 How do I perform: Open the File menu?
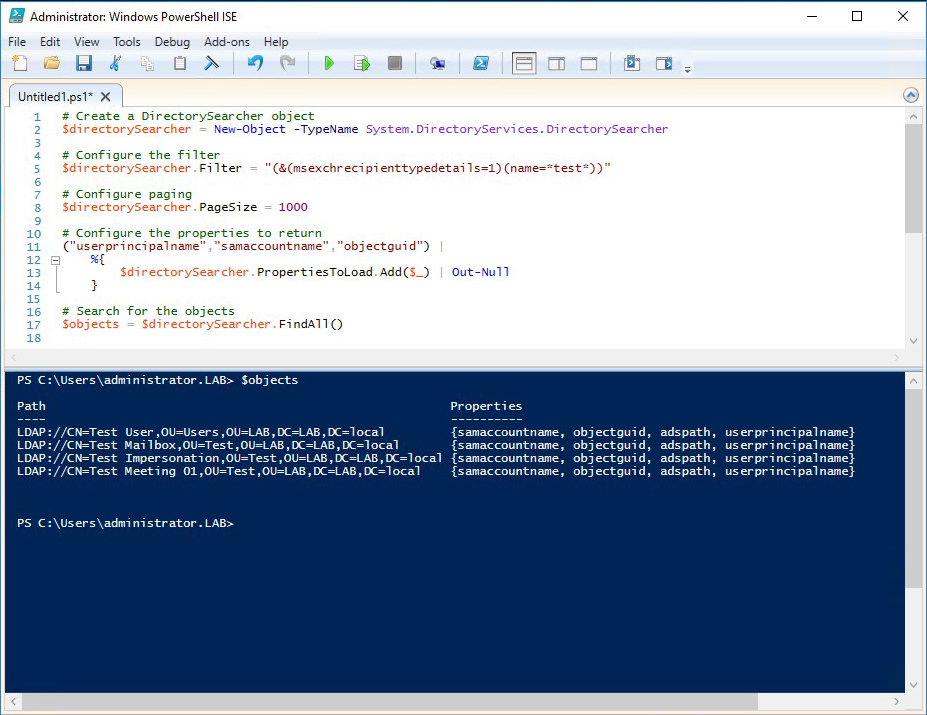[x=17, y=42]
